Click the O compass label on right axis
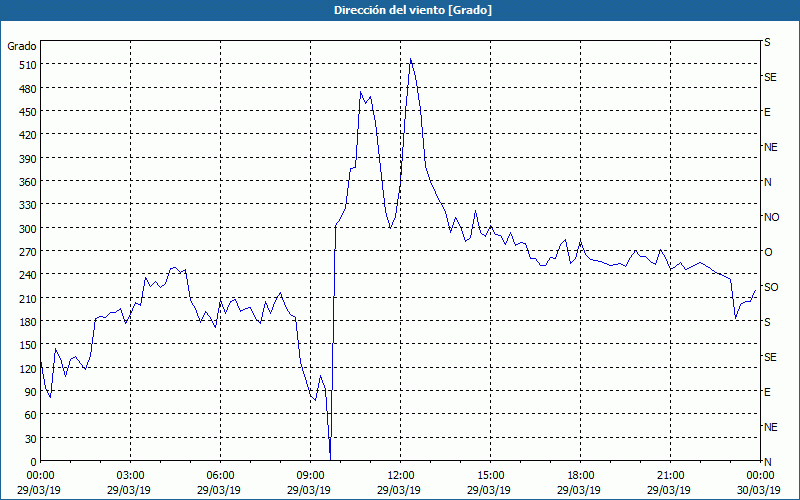 point(768,252)
